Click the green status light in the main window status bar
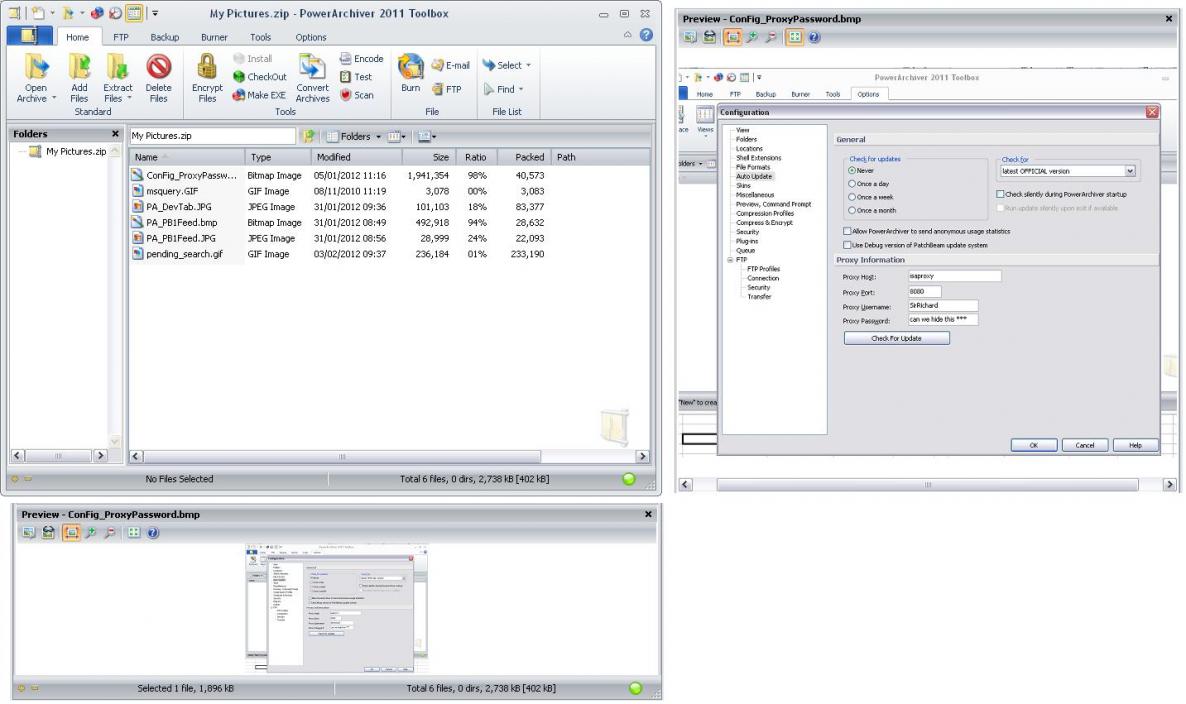 pos(629,479)
